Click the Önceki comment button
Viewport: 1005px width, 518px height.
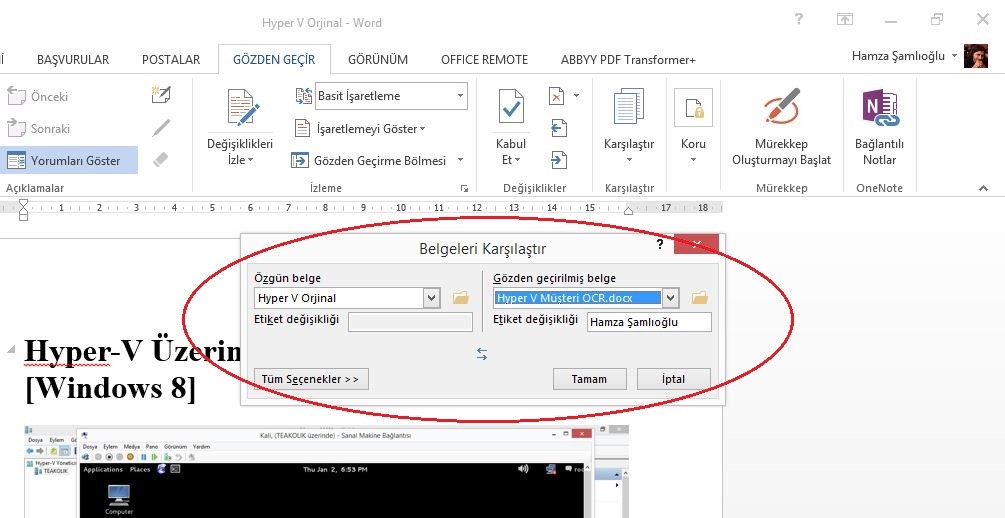[x=37, y=97]
